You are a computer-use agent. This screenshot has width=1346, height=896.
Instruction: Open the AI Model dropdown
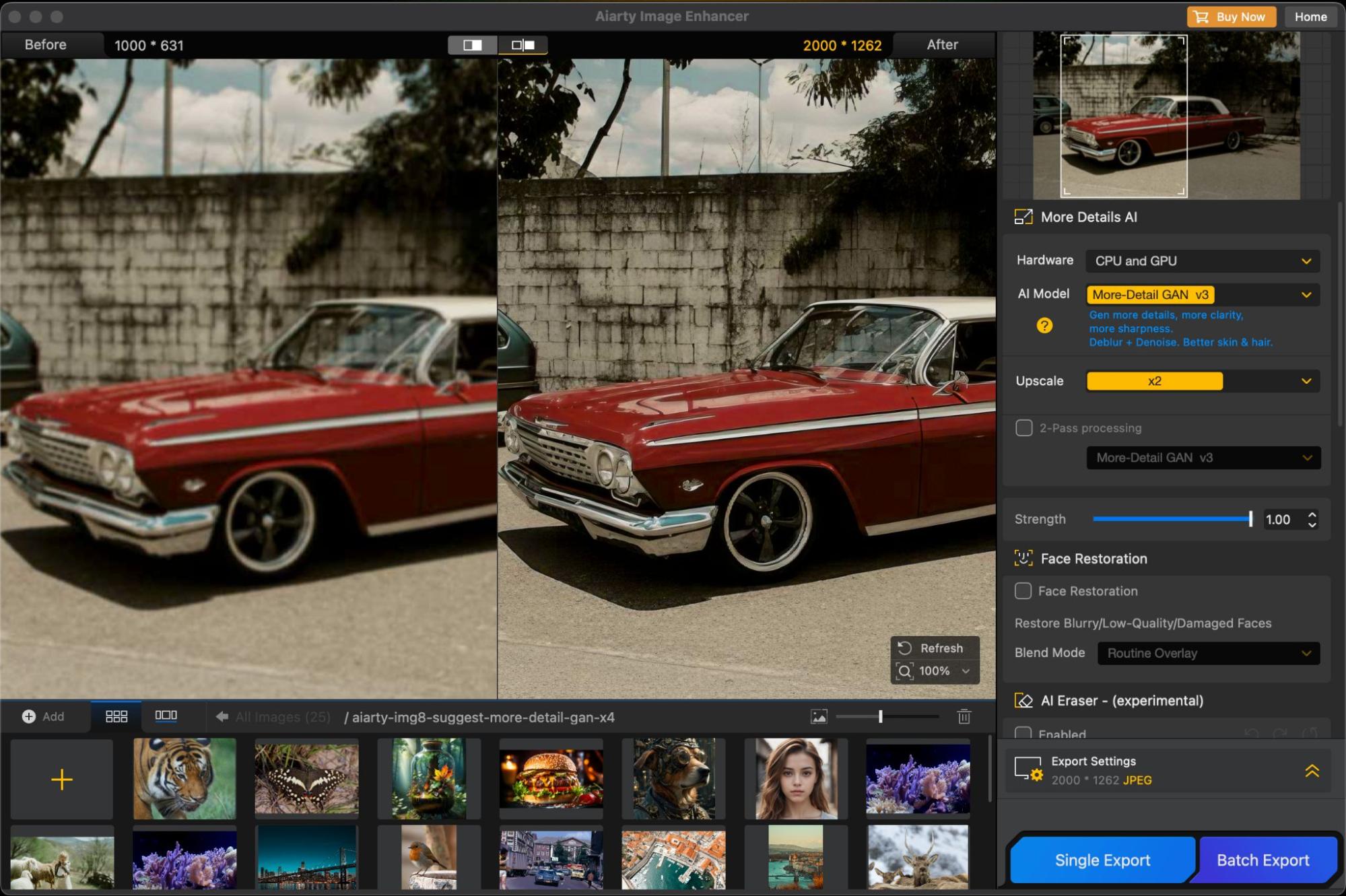click(x=1202, y=295)
